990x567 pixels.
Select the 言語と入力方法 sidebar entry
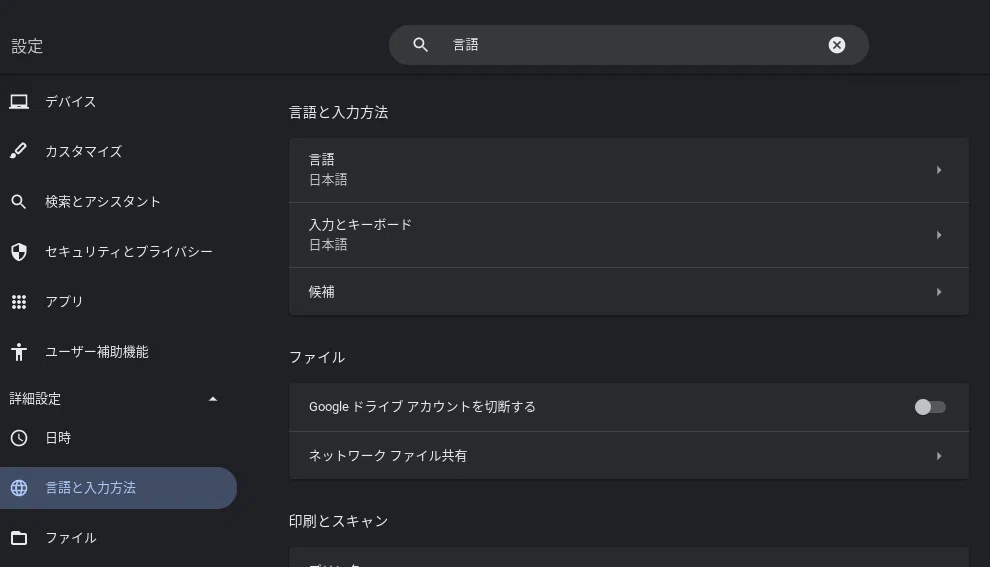point(118,488)
